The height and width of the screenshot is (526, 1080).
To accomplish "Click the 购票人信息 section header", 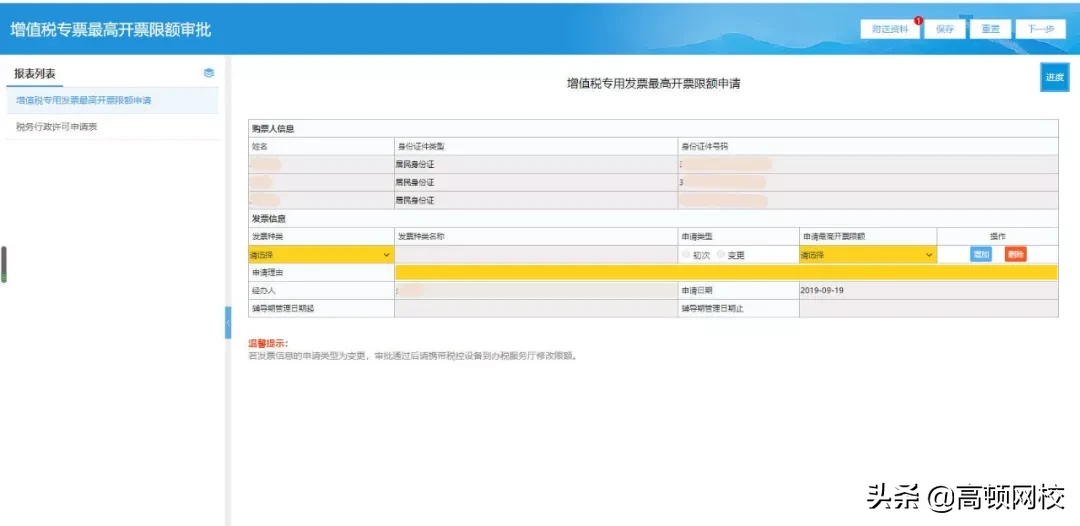I will coord(273,129).
